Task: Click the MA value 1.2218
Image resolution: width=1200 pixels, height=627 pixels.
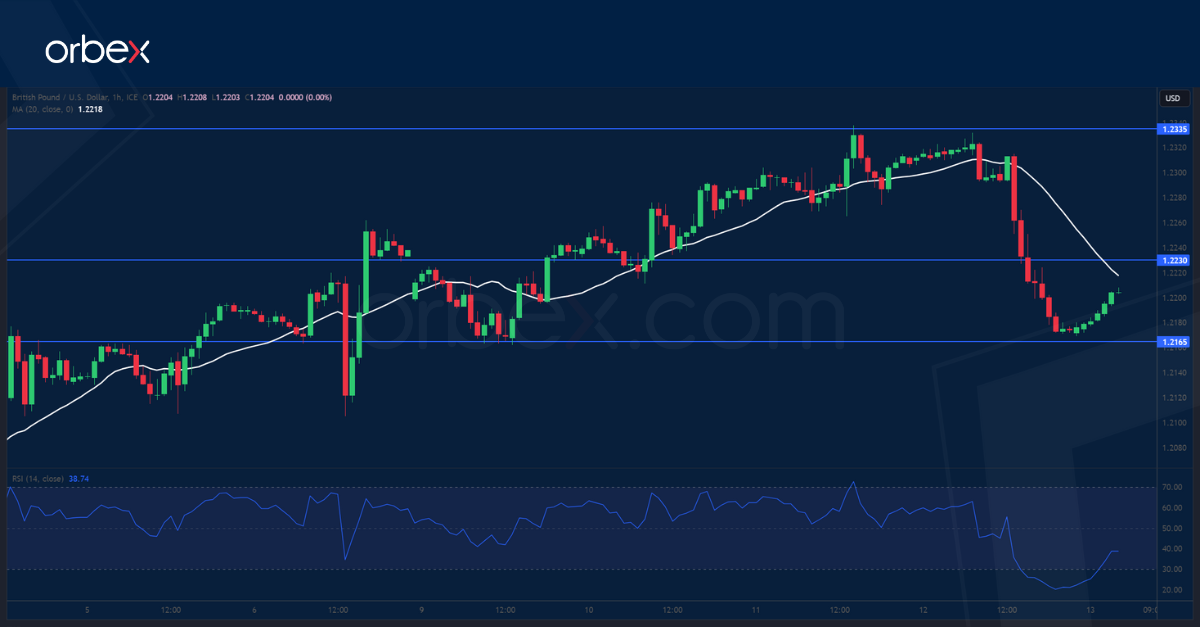Action: [x=88, y=108]
